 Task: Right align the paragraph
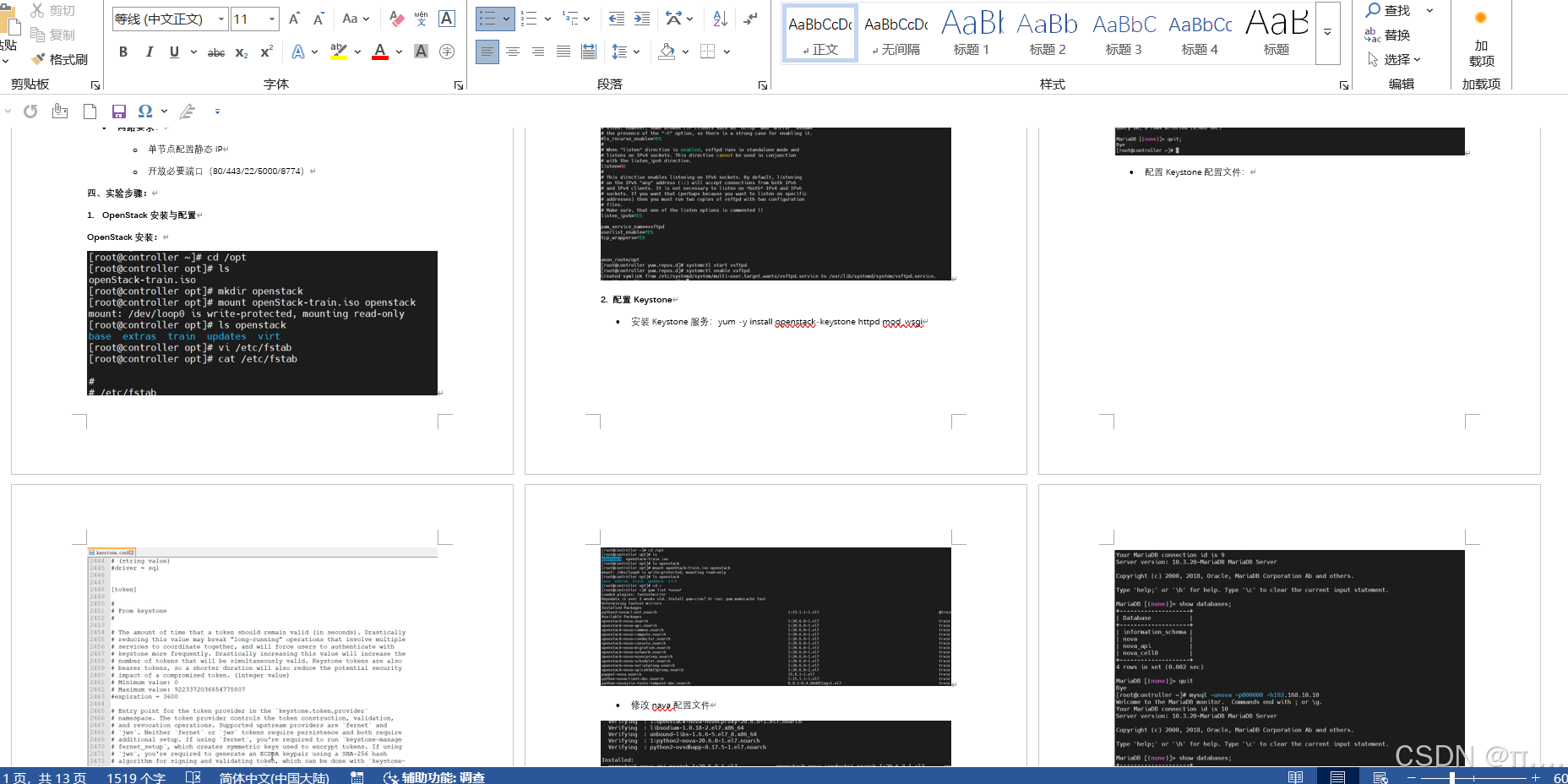(x=538, y=52)
